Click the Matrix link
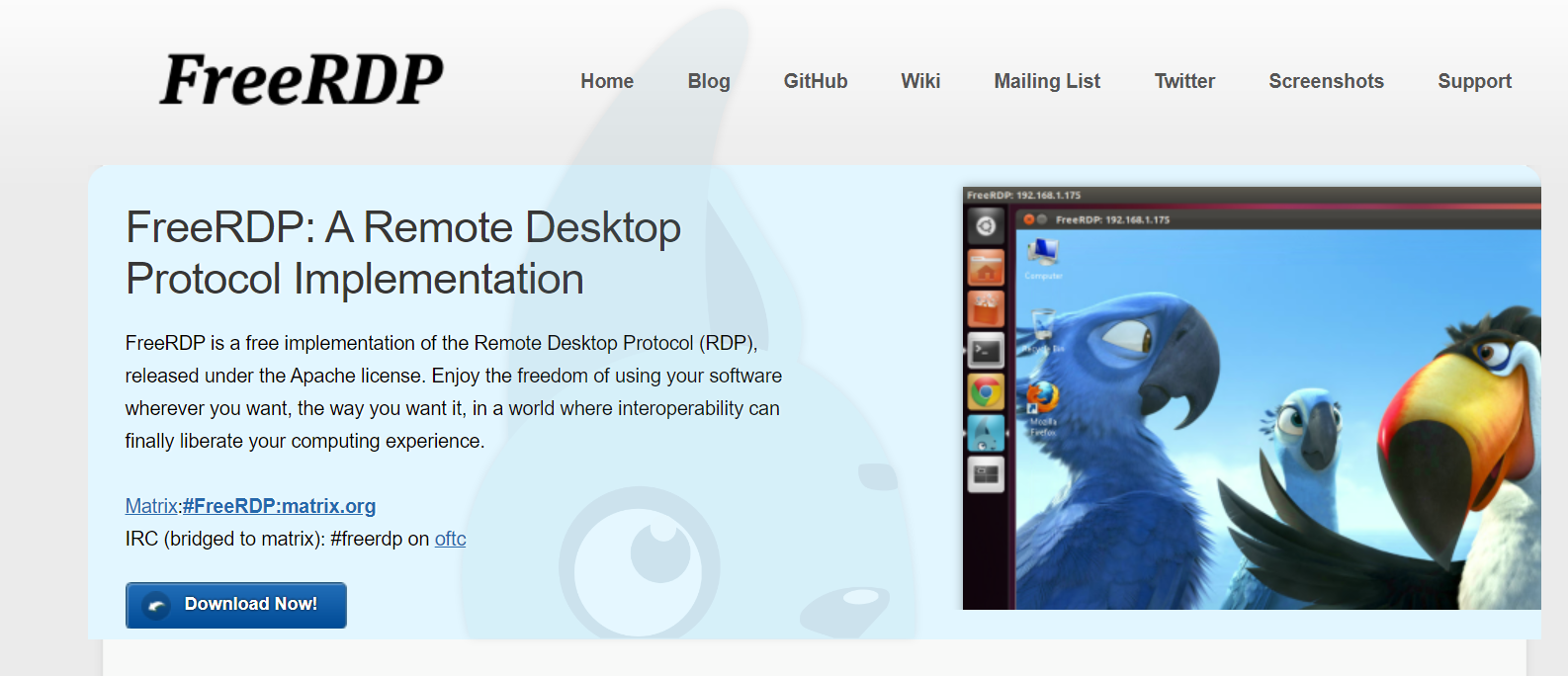The image size is (1568, 676). [x=151, y=506]
